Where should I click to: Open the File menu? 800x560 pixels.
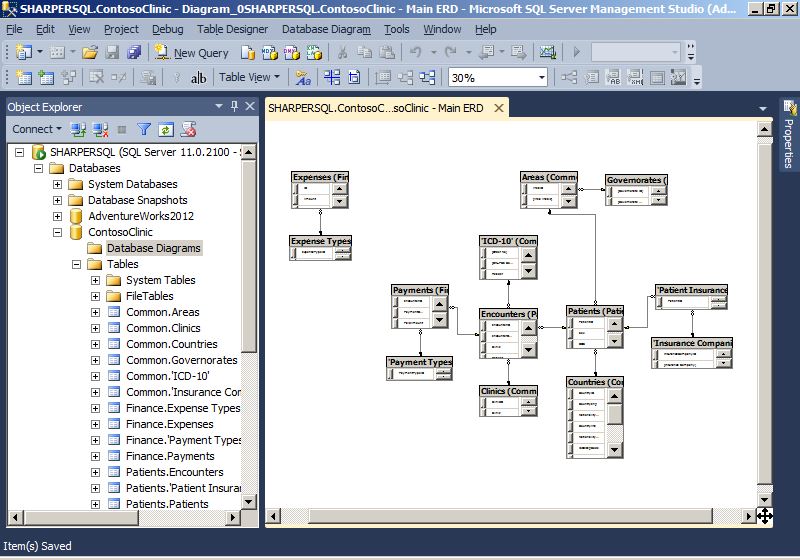pos(14,30)
